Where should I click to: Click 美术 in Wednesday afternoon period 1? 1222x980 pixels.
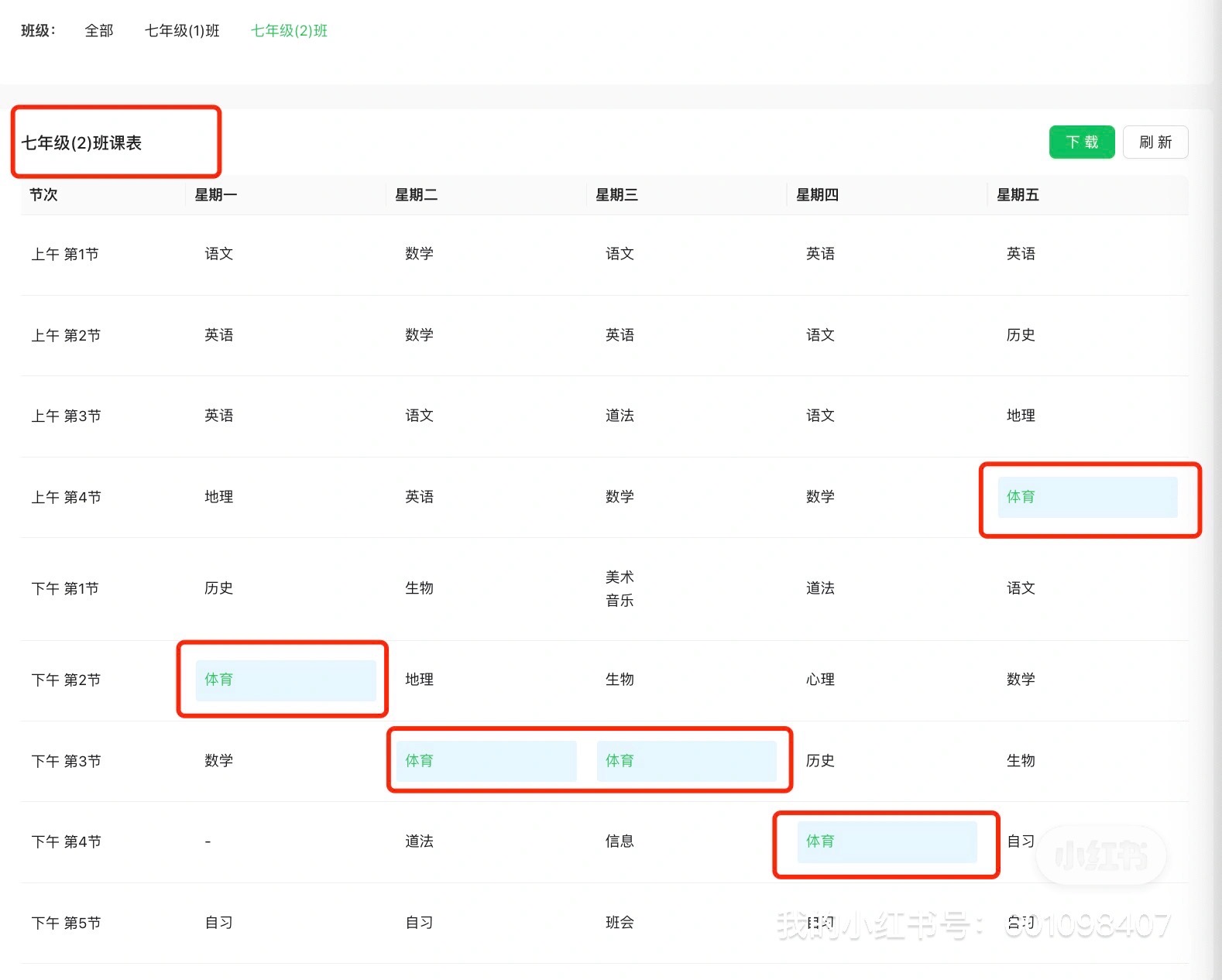point(620,577)
